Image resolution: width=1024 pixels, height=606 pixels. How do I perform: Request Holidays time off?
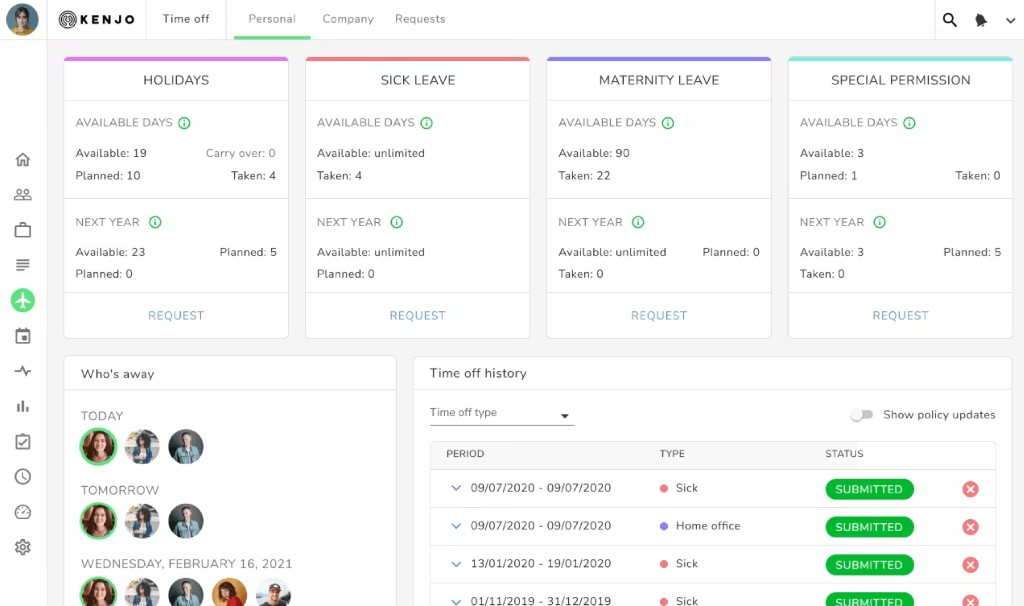[176, 315]
